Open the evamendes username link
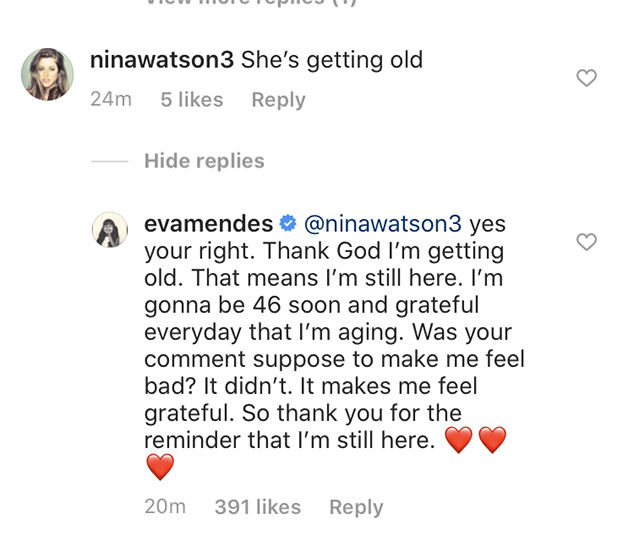 (208, 224)
